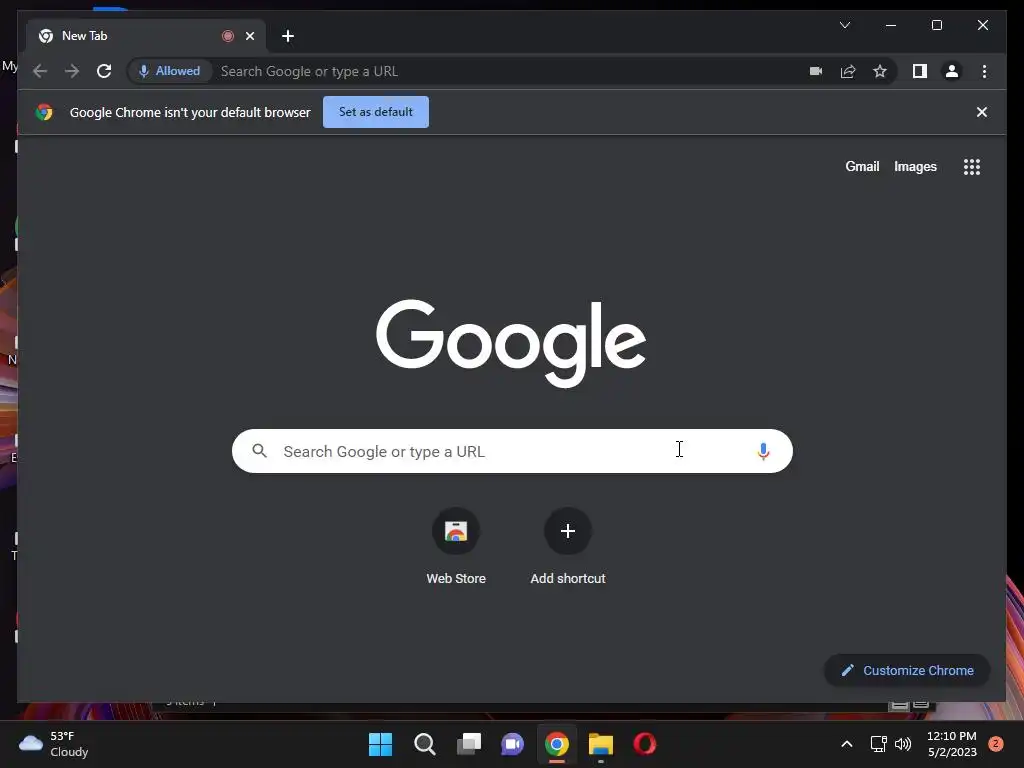Launch Opera from the taskbar
This screenshot has height=768, width=1024.
[x=645, y=744]
